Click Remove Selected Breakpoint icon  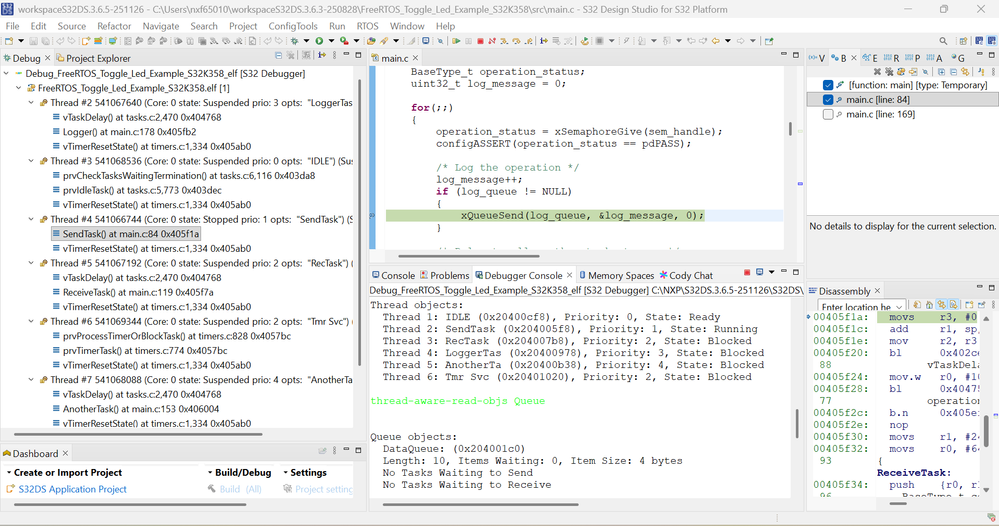tap(877, 71)
